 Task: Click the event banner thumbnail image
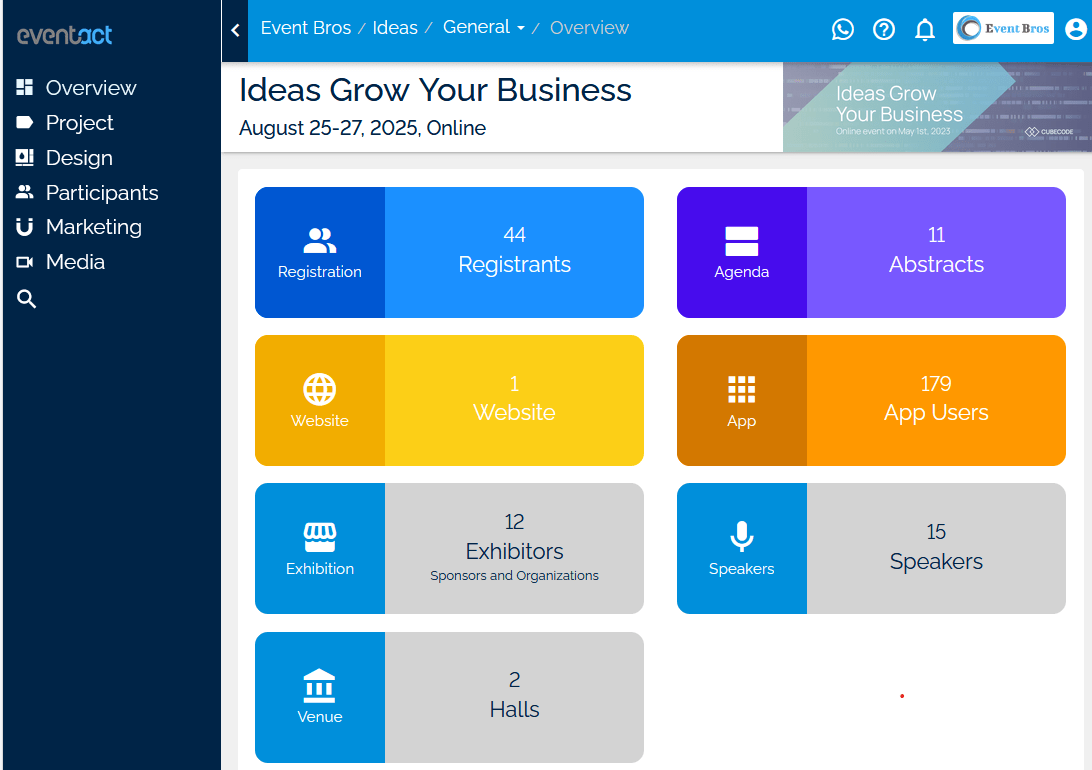pos(936,108)
